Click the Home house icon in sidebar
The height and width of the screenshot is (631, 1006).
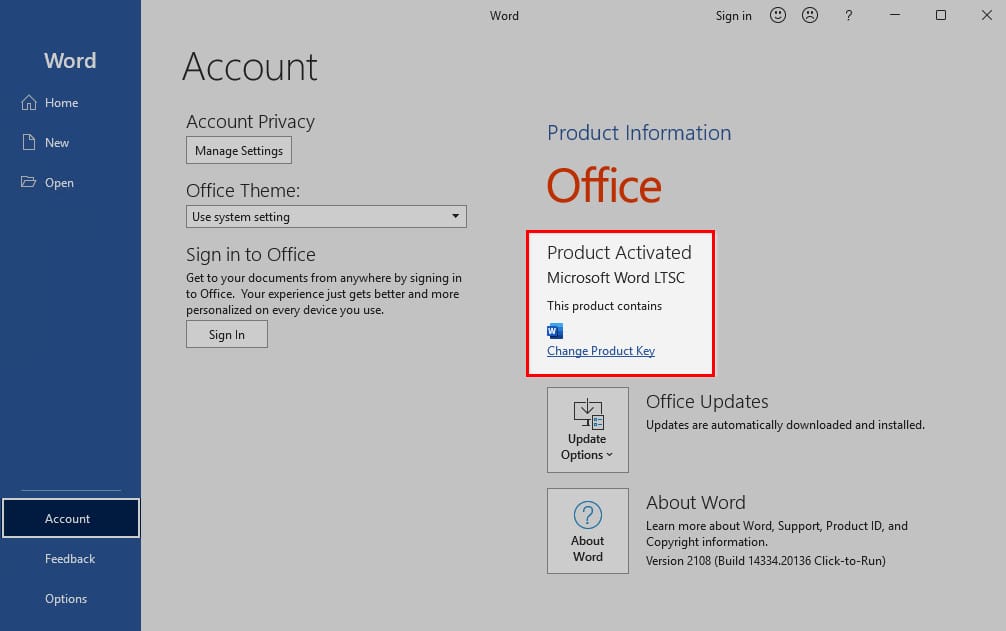(29, 103)
